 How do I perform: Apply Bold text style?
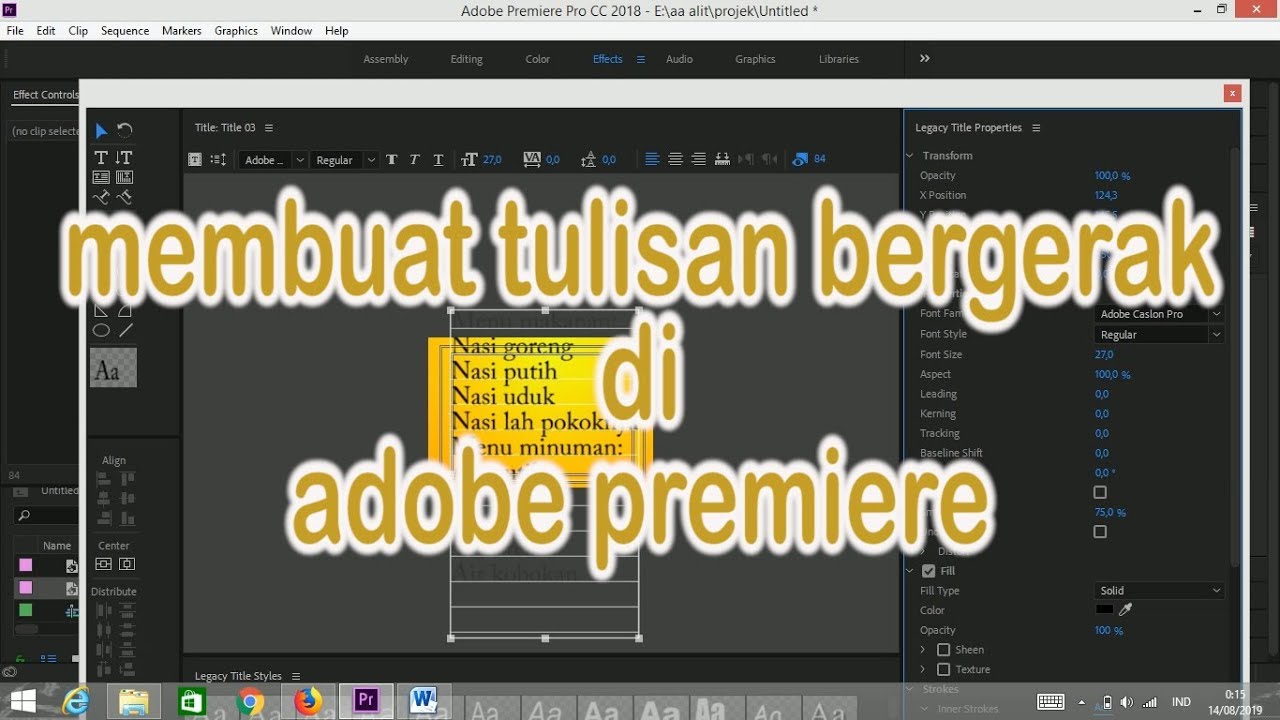391,159
